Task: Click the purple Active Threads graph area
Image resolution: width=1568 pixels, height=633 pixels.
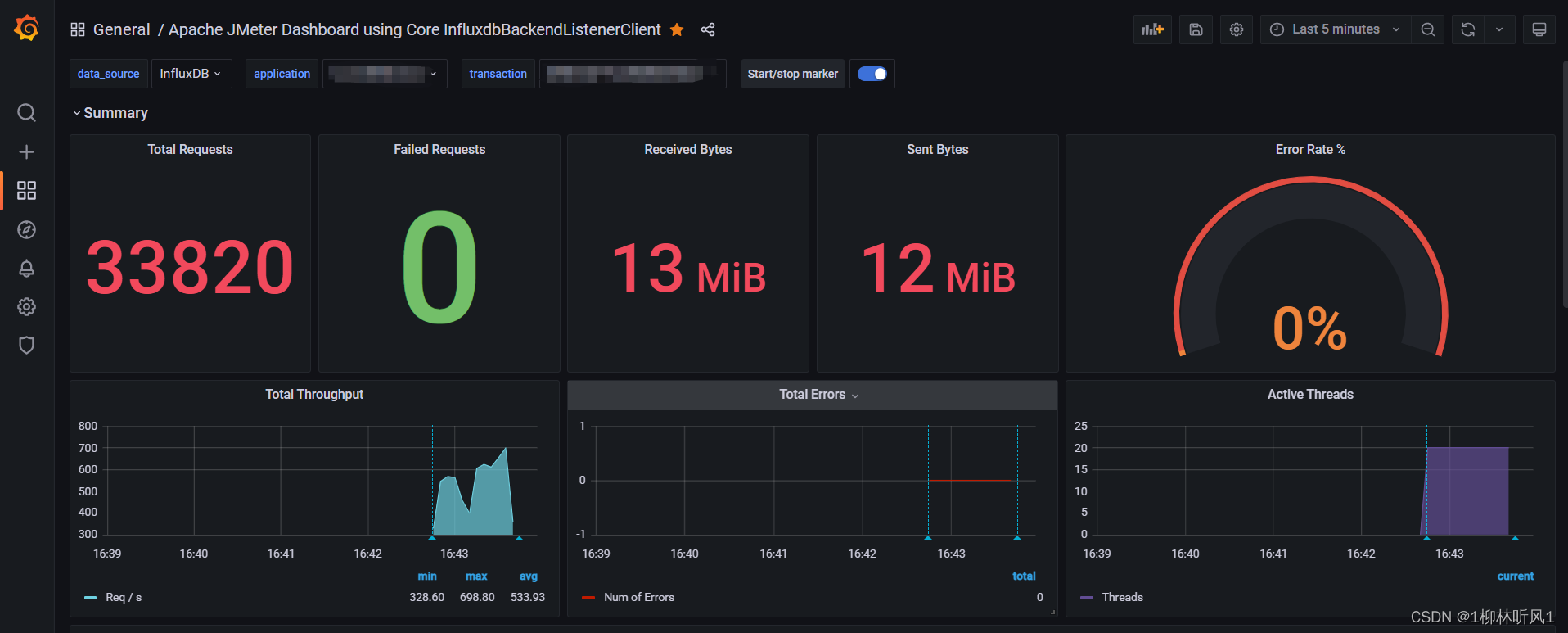Action: pos(1467,491)
